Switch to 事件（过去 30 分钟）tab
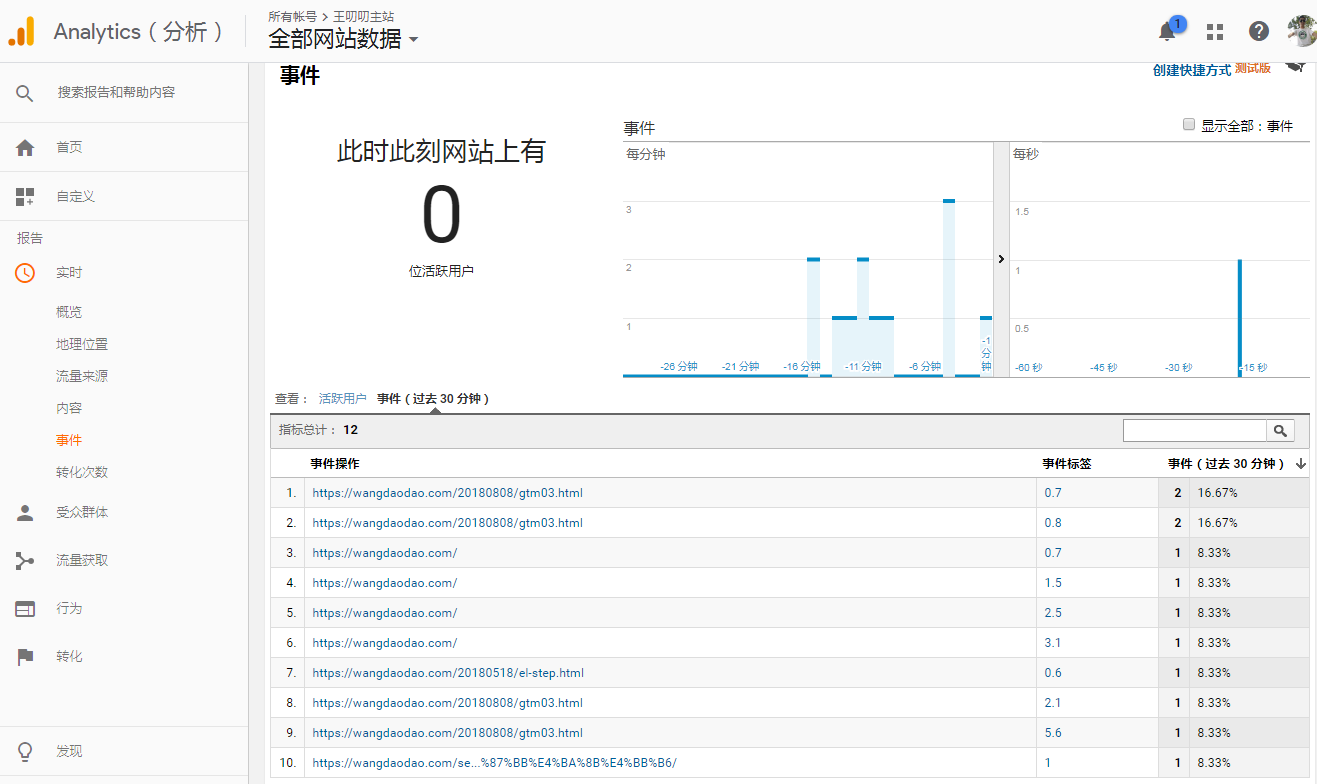Screen dimensions: 1317x784 pos(433,399)
